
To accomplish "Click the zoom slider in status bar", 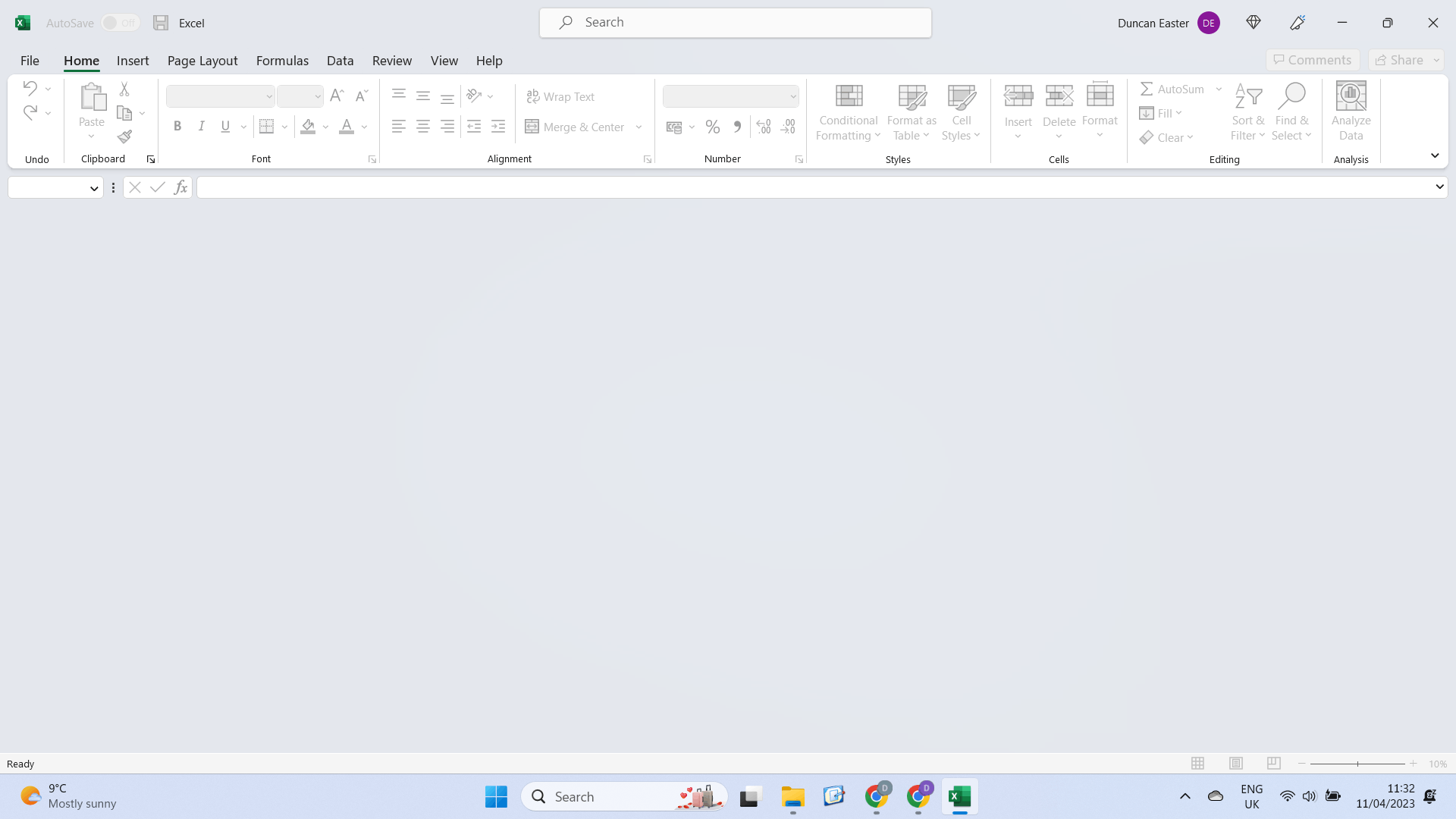I will (x=1357, y=764).
